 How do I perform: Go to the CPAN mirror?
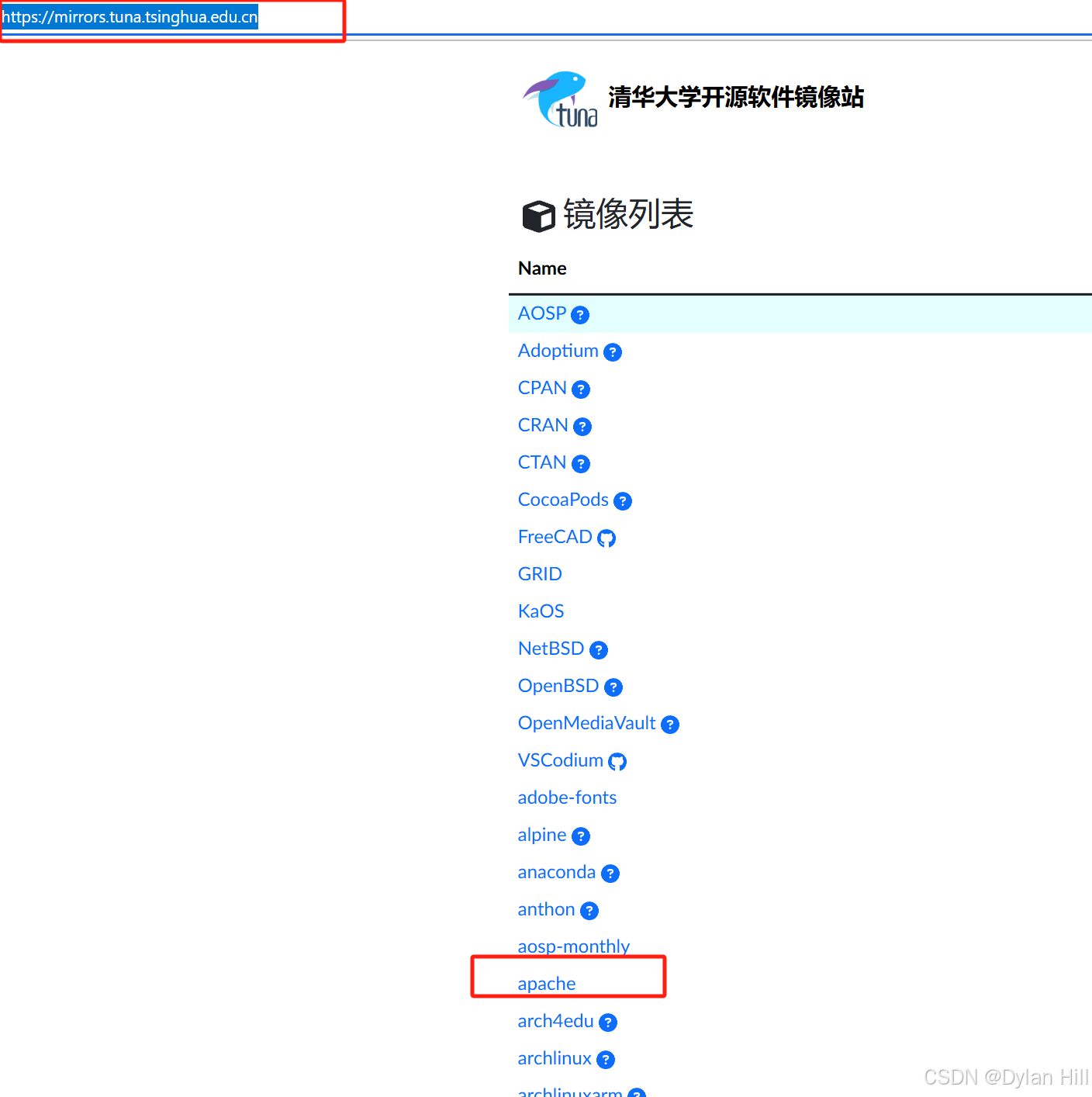point(542,388)
